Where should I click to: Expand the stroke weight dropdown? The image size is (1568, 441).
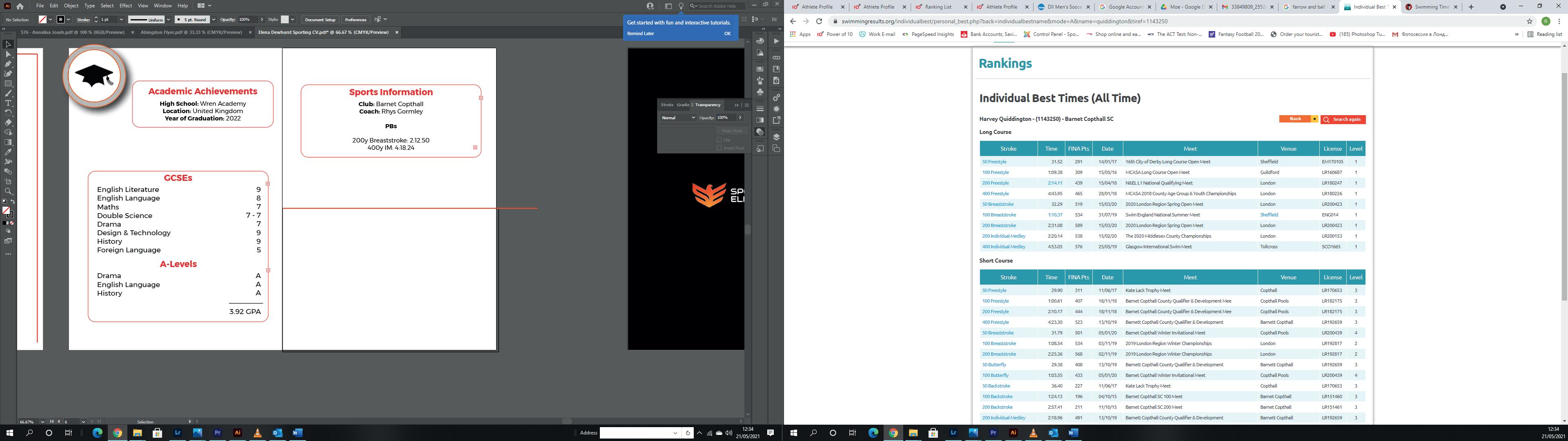tap(122, 20)
